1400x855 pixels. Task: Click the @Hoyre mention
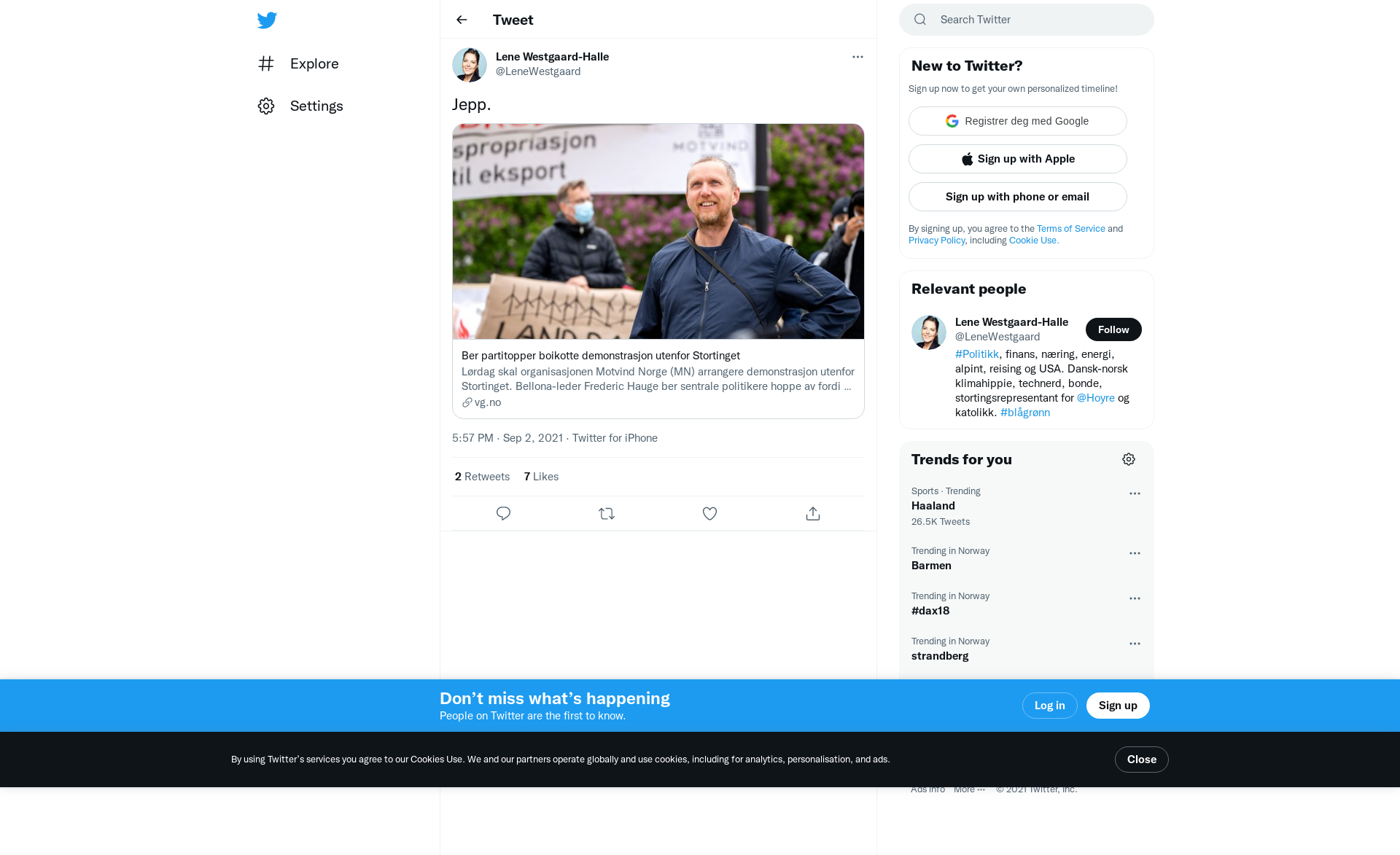point(1096,398)
